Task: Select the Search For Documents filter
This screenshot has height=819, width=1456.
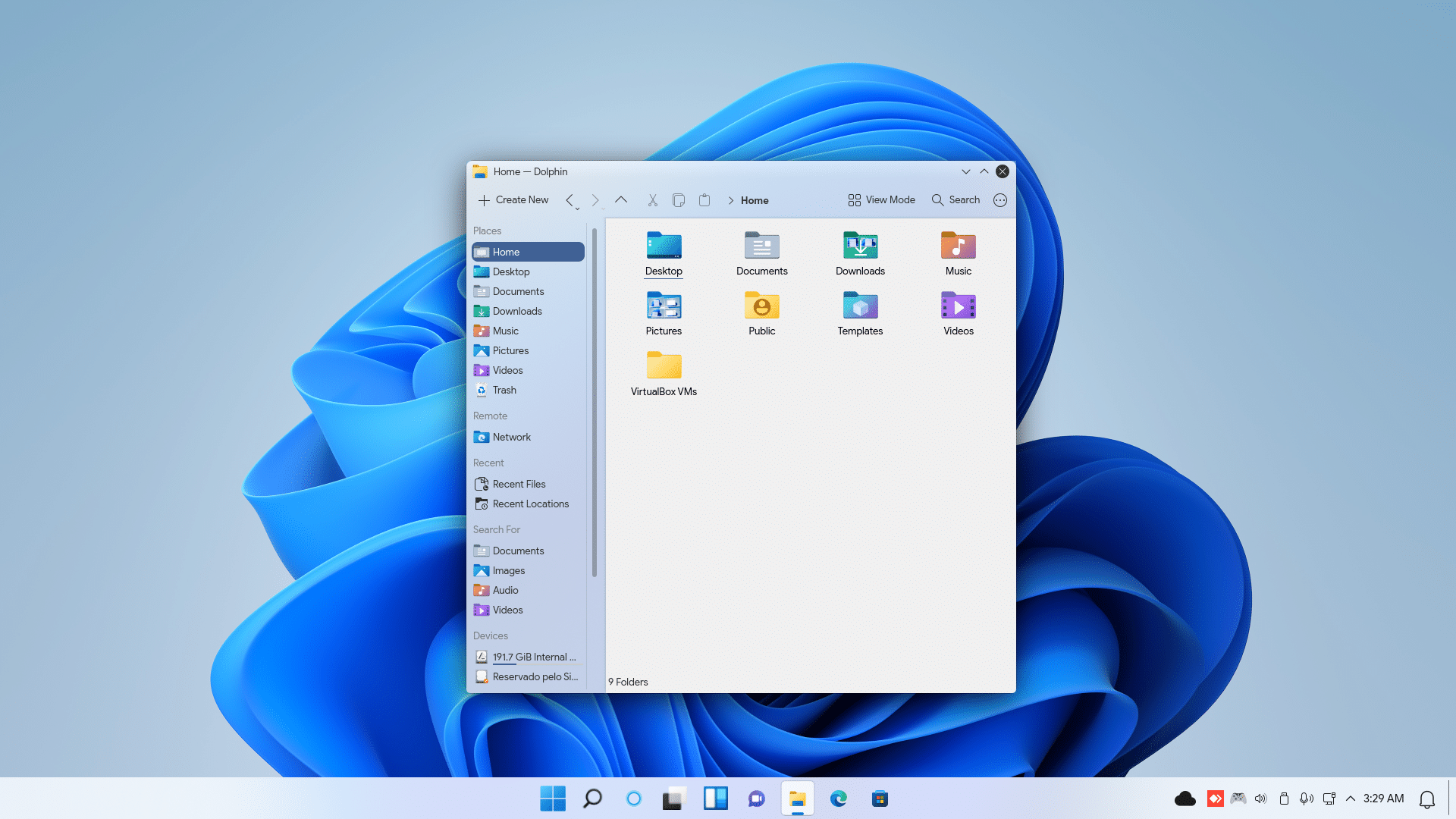Action: coord(518,550)
